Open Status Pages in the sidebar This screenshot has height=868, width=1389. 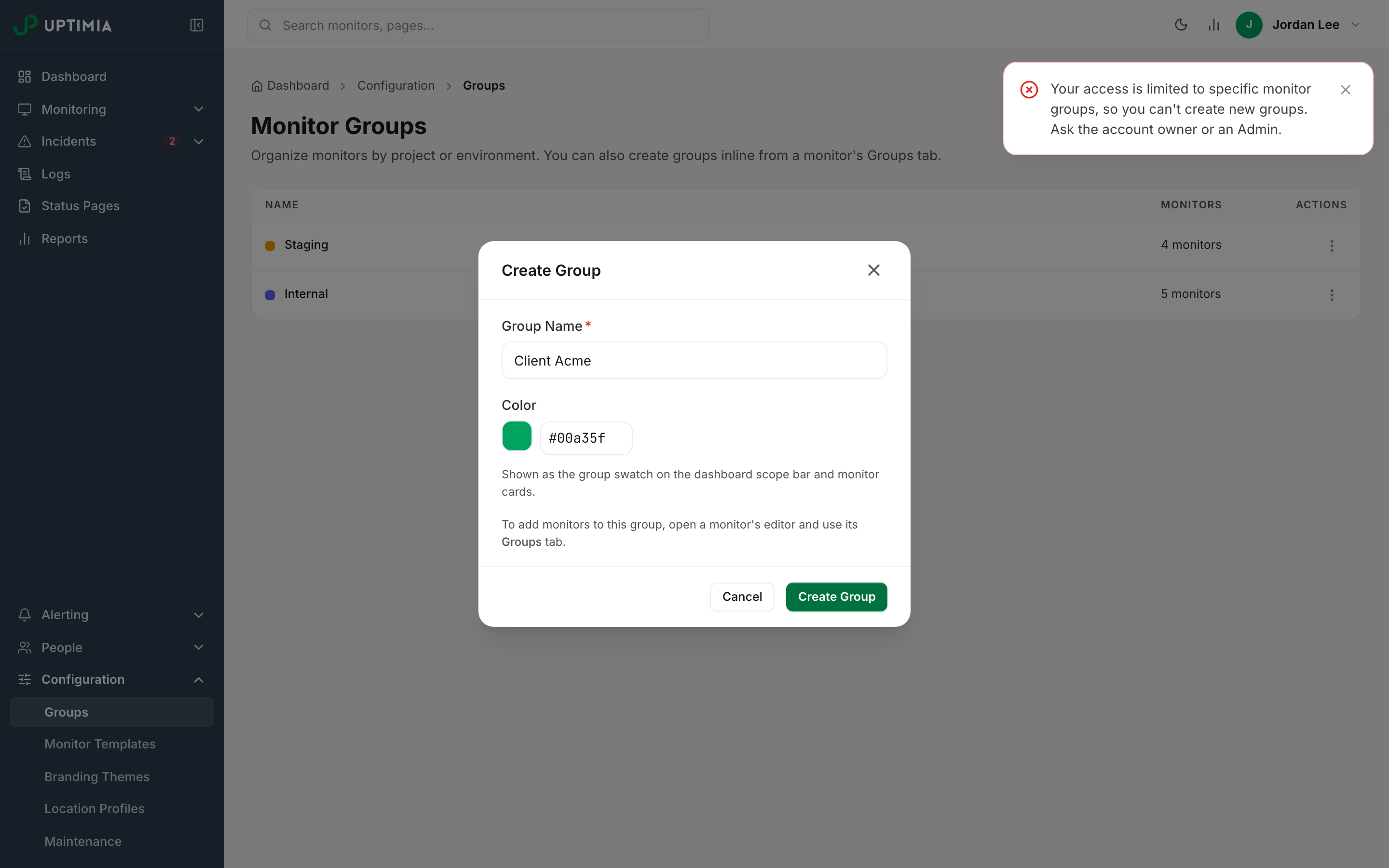112,206
